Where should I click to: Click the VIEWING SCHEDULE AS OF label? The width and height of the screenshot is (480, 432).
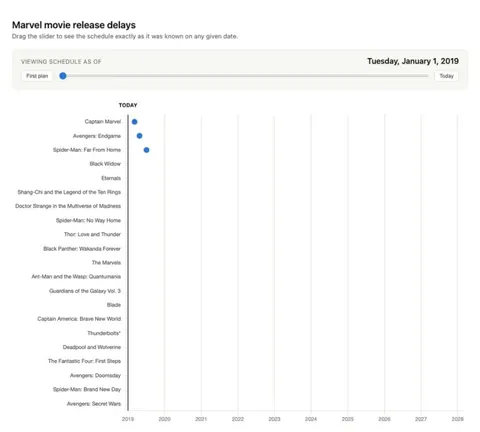(x=61, y=62)
